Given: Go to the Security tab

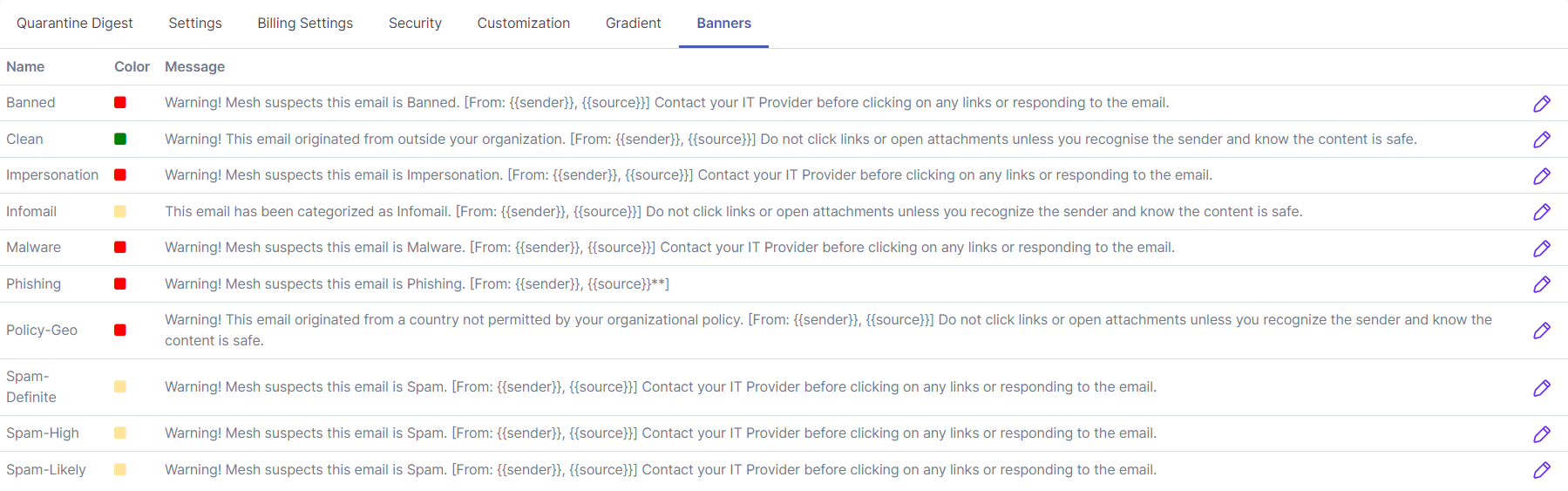Looking at the screenshot, I should pos(415,24).
